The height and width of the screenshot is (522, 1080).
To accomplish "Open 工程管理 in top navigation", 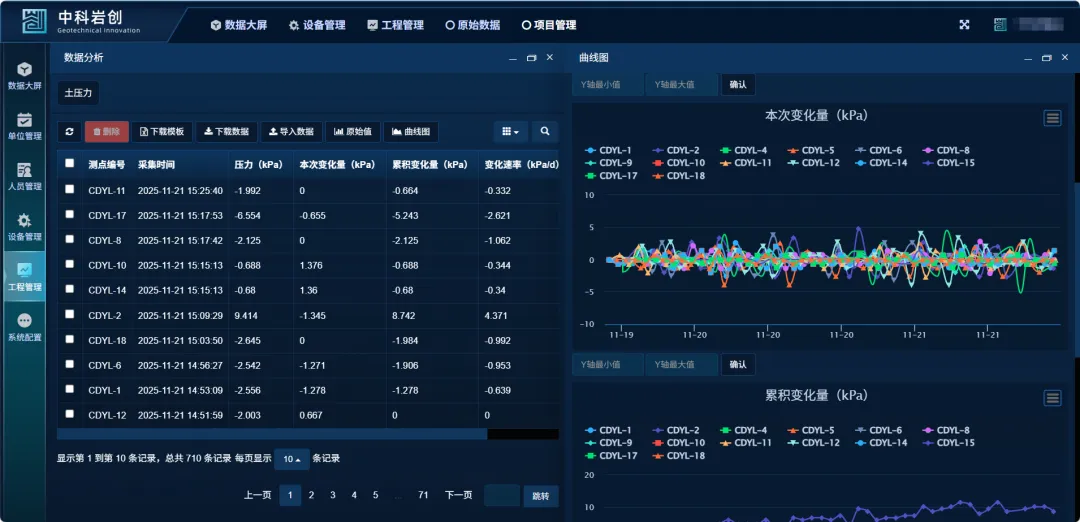I will pyautogui.click(x=395, y=25).
